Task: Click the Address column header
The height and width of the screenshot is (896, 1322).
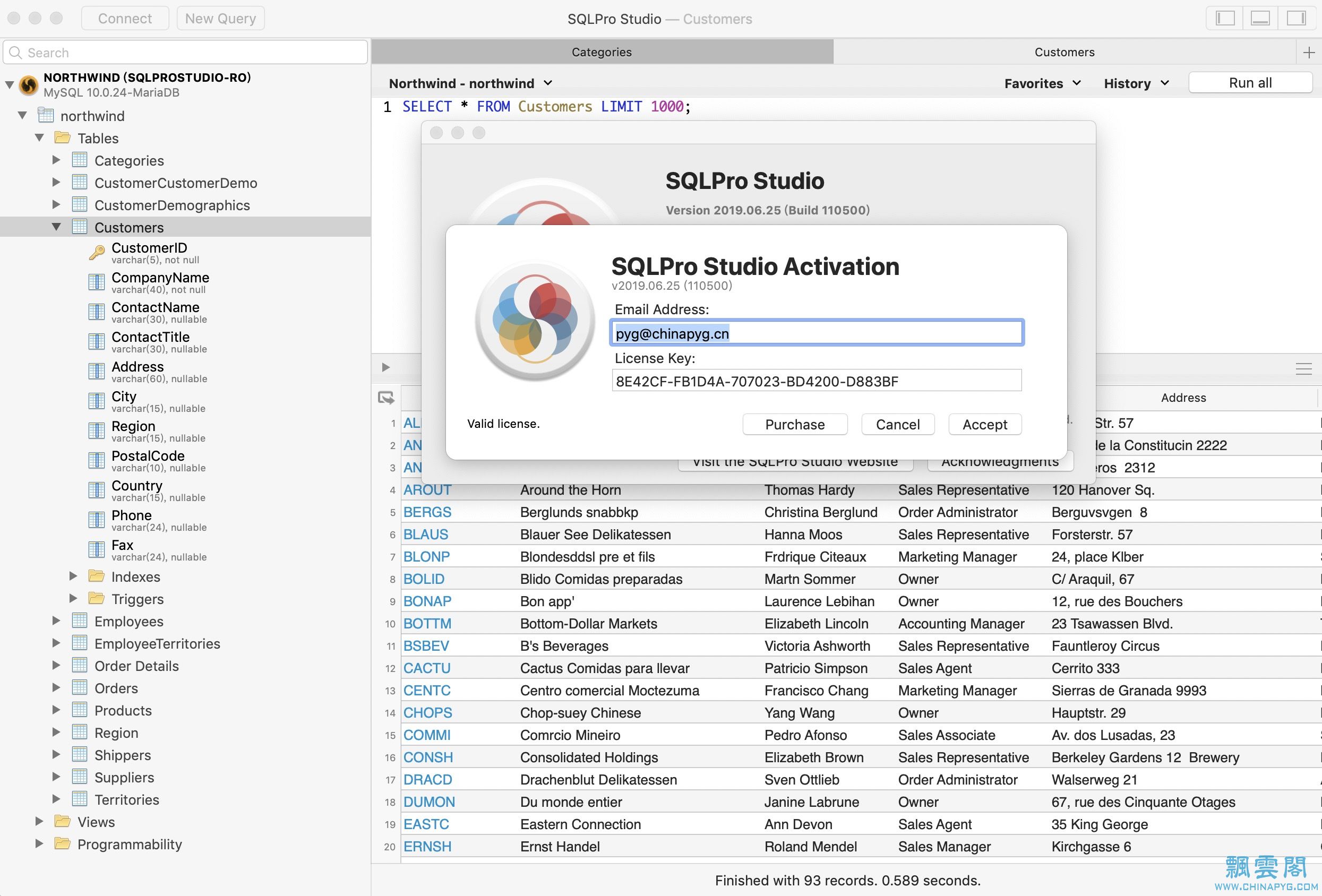Action: (1183, 398)
